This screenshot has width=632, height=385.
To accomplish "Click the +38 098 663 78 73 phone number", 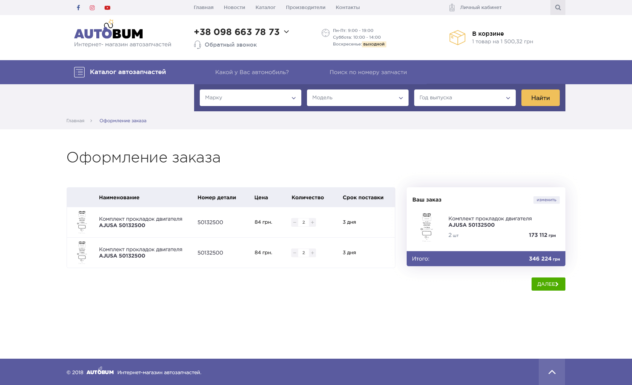I will point(237,32).
